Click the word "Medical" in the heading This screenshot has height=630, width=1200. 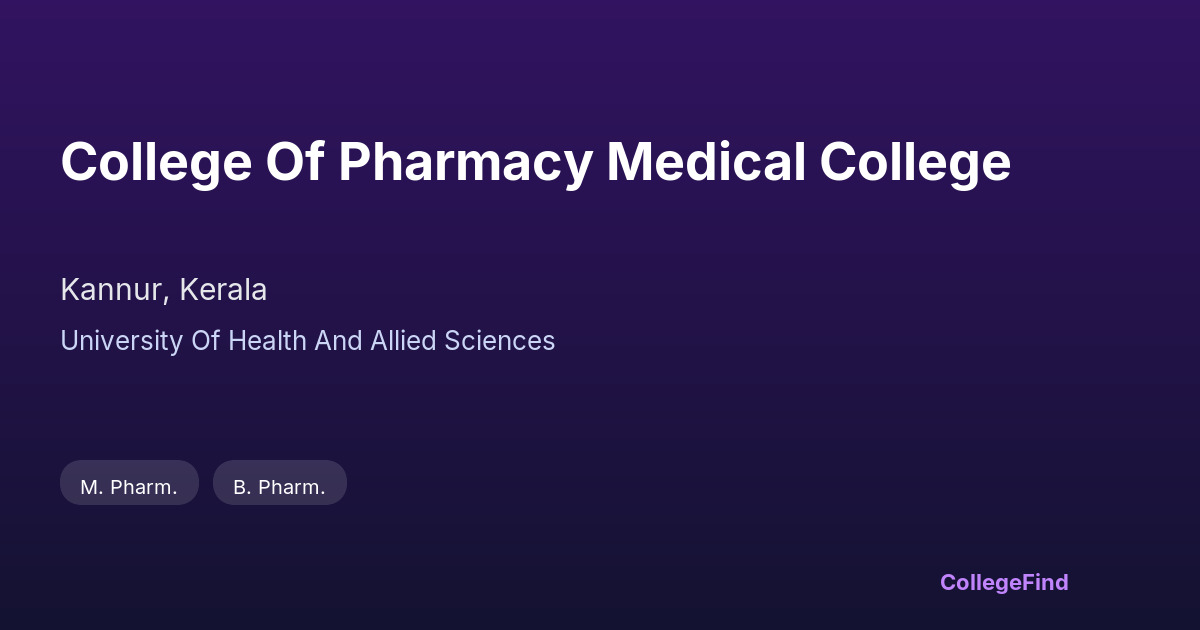706,162
